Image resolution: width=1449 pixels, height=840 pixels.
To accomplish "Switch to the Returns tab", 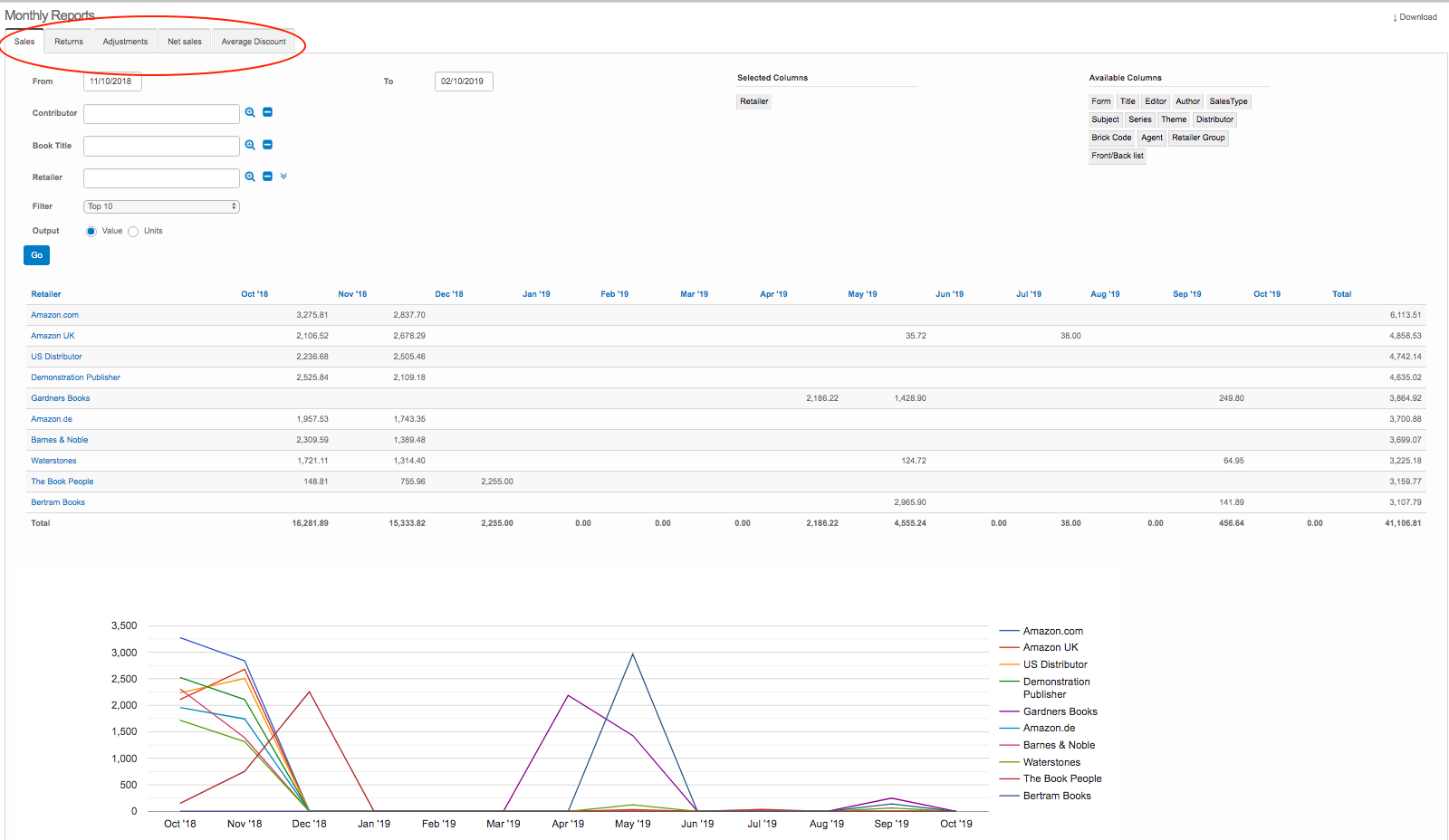I will [x=69, y=42].
